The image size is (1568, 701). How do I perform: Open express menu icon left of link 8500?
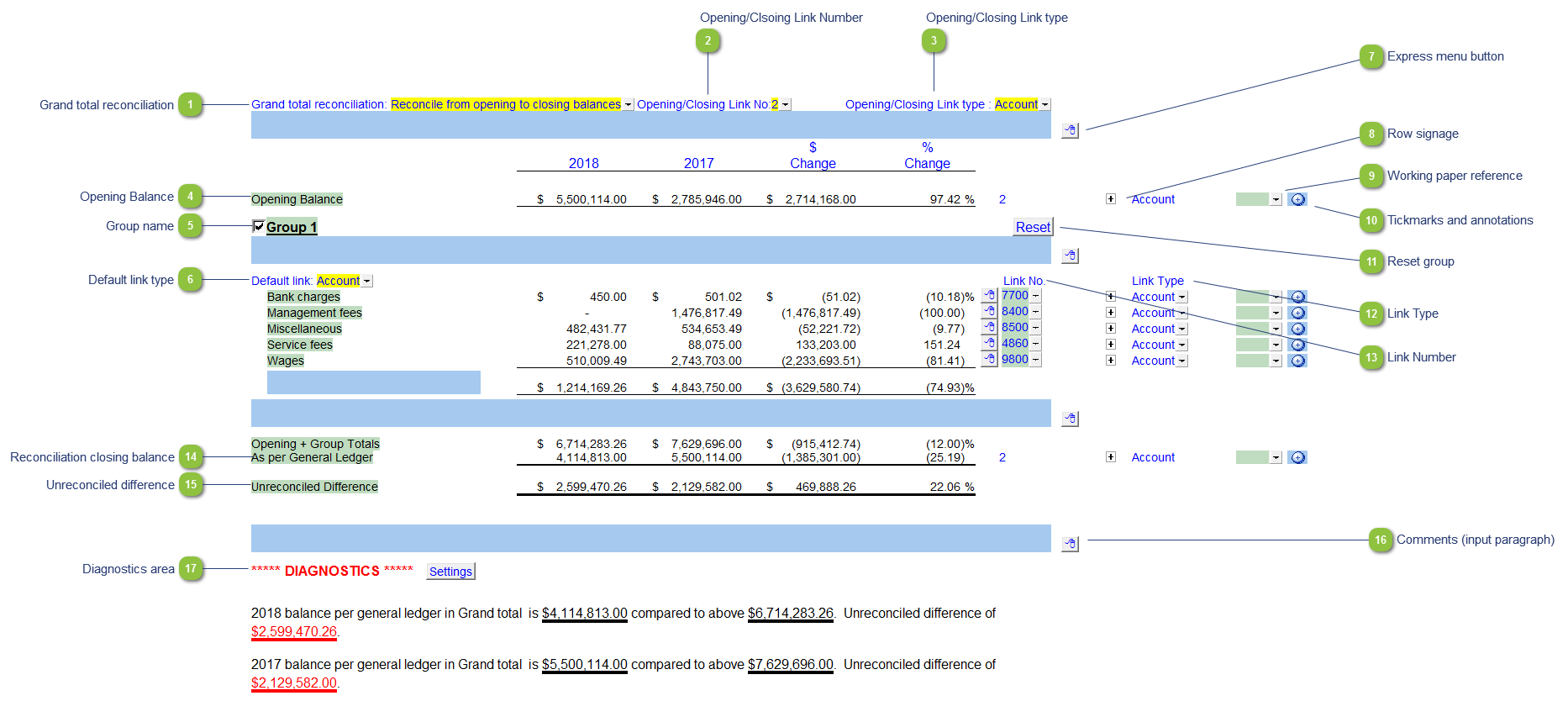point(990,328)
